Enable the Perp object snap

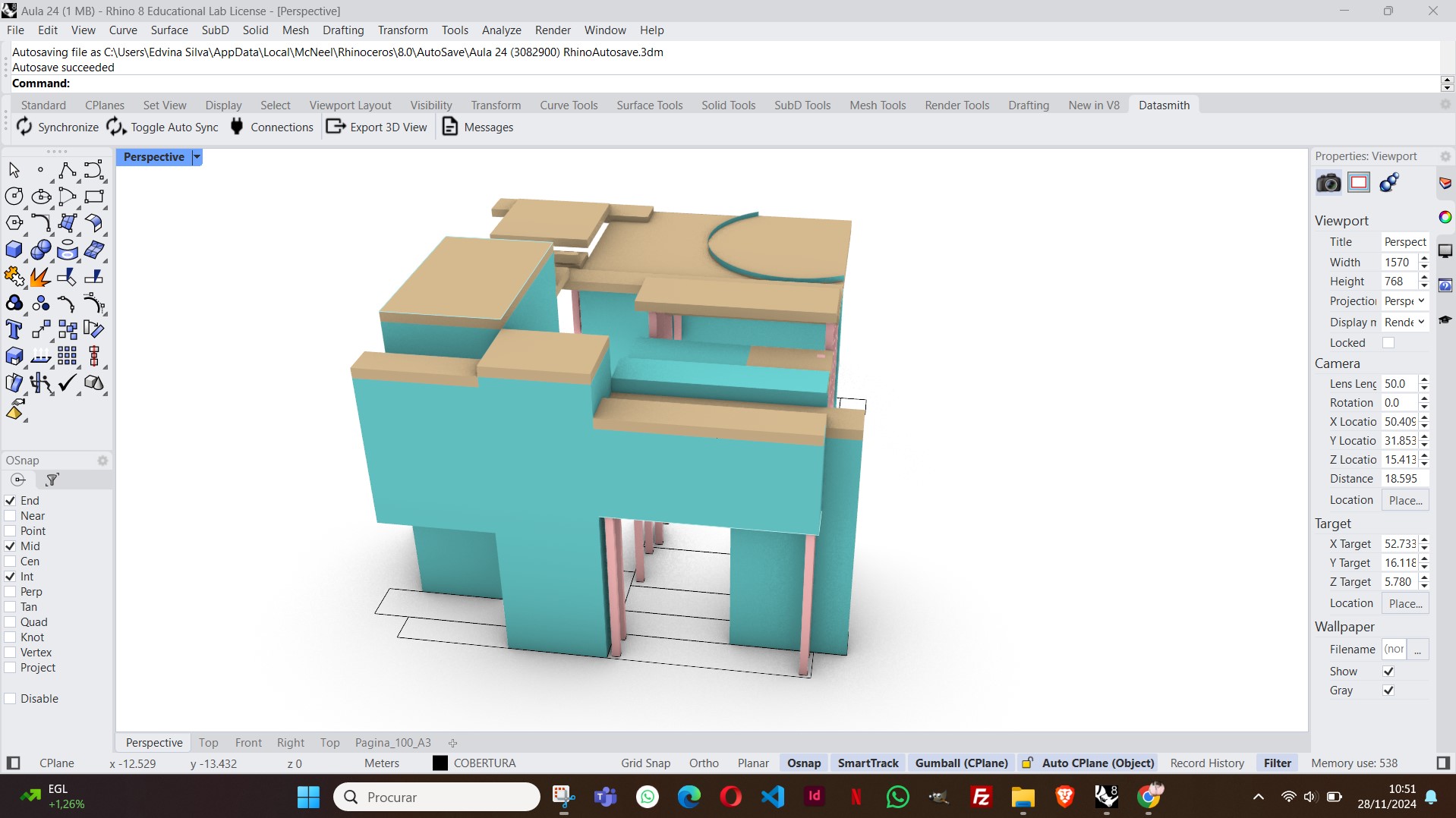point(11,592)
